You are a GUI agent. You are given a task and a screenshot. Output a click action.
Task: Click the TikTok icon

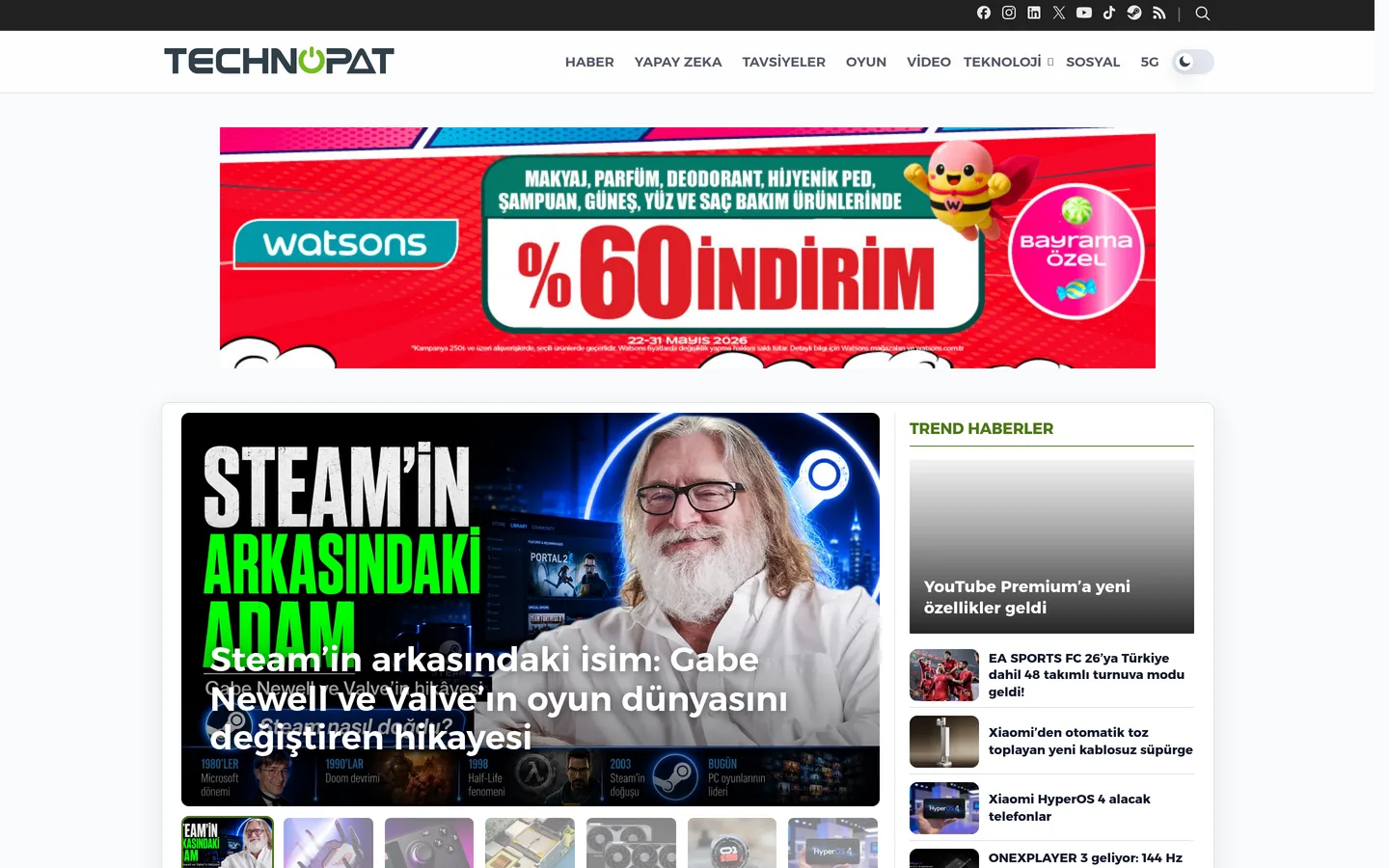pos(1109,13)
